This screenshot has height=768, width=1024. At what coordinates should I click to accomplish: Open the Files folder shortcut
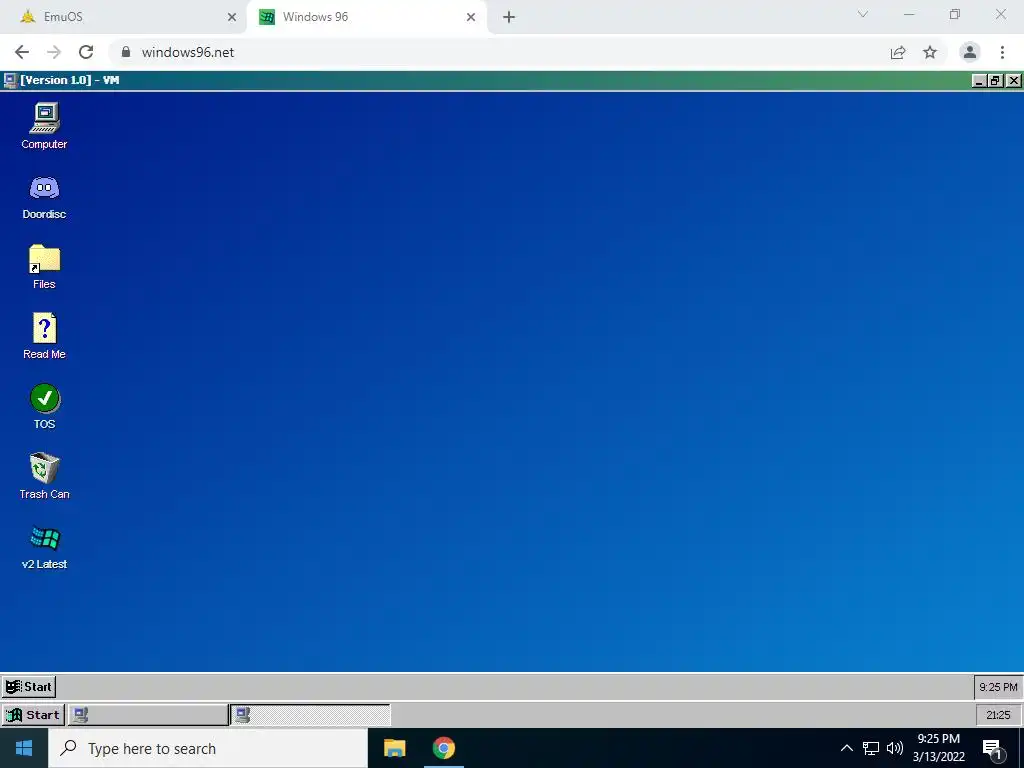pos(44,266)
